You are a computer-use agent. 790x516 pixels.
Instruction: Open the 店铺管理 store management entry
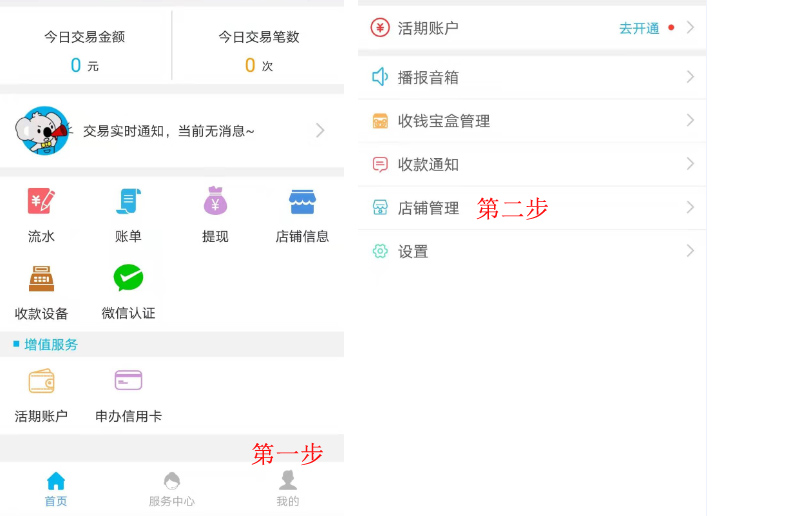pyautogui.click(x=428, y=208)
